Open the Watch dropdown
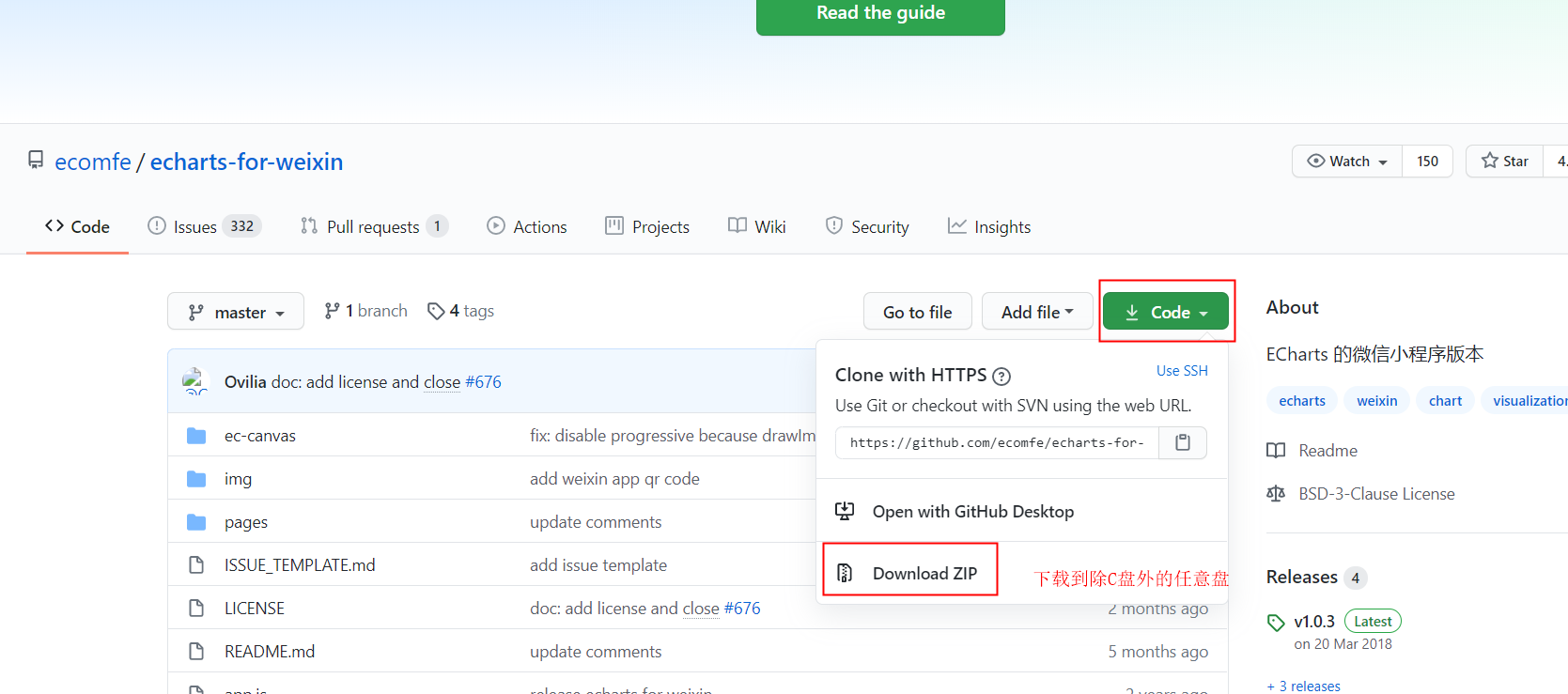Viewport: 1568px width, 694px height. point(1347,162)
